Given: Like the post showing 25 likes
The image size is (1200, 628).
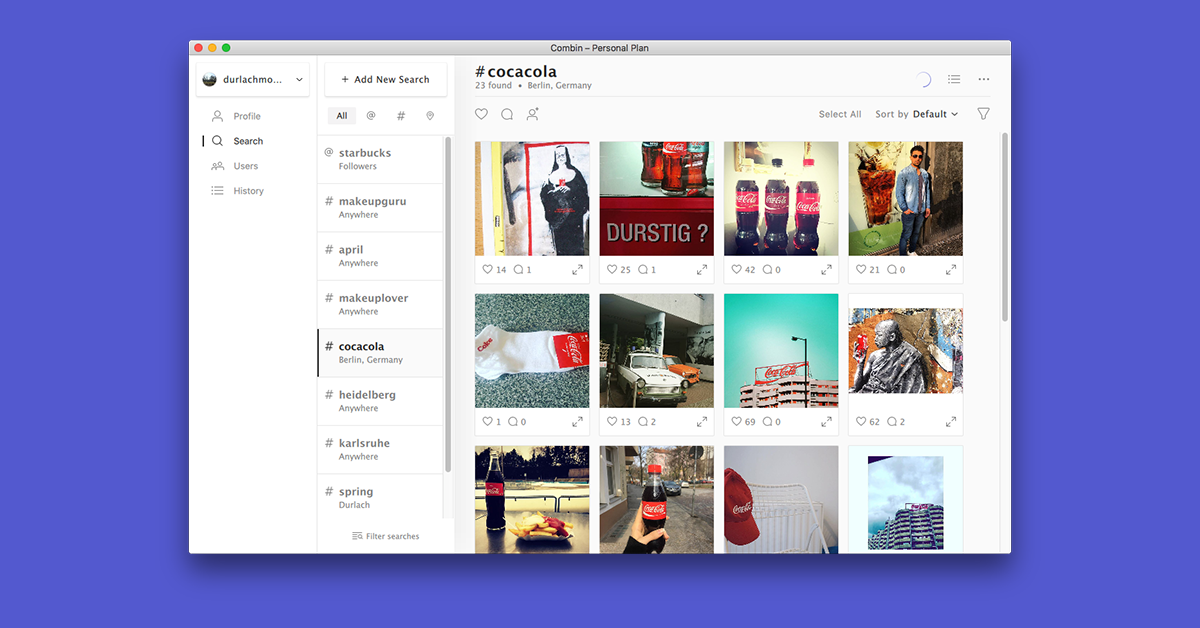Looking at the screenshot, I should point(612,270).
